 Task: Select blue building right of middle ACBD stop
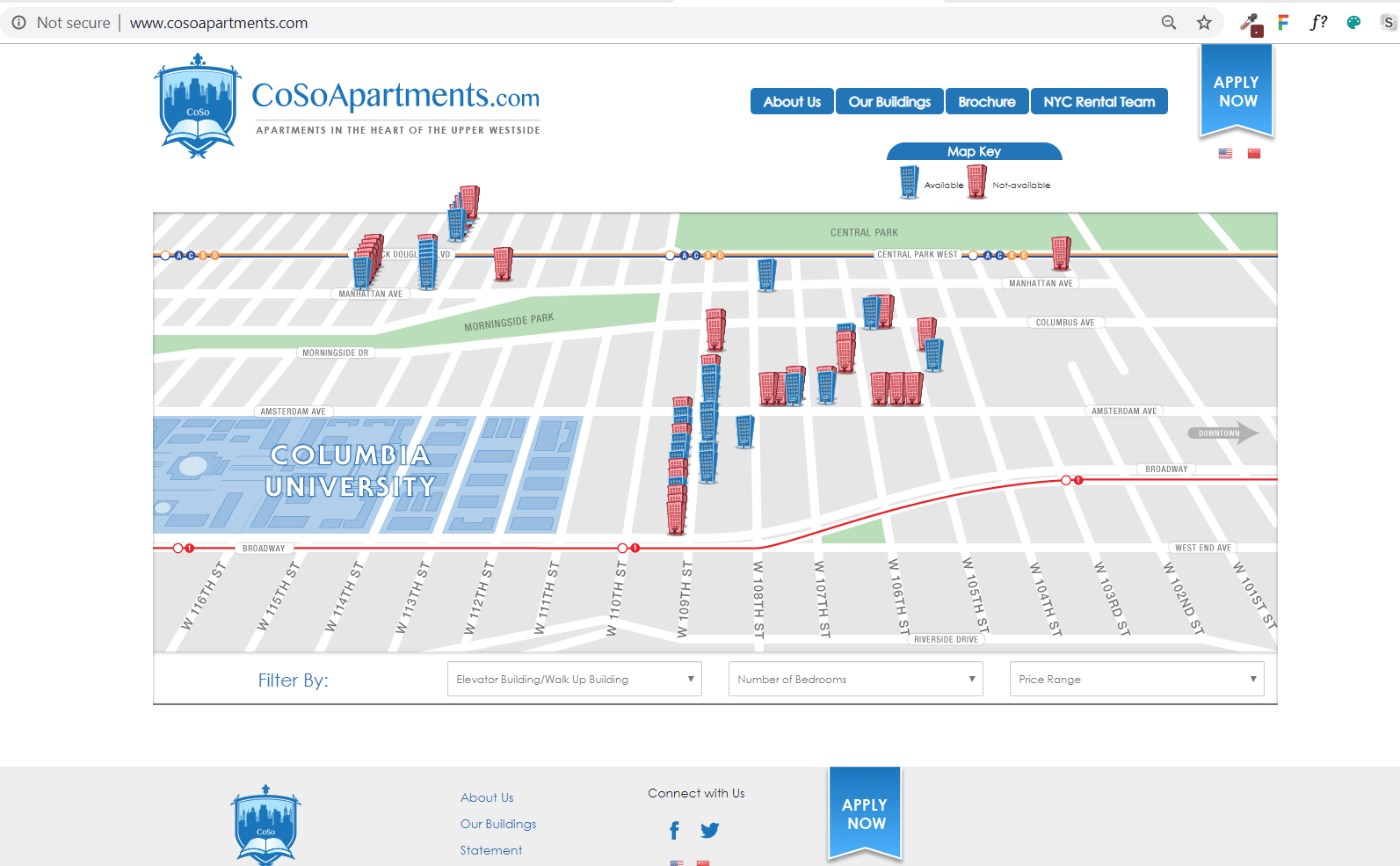point(766,275)
